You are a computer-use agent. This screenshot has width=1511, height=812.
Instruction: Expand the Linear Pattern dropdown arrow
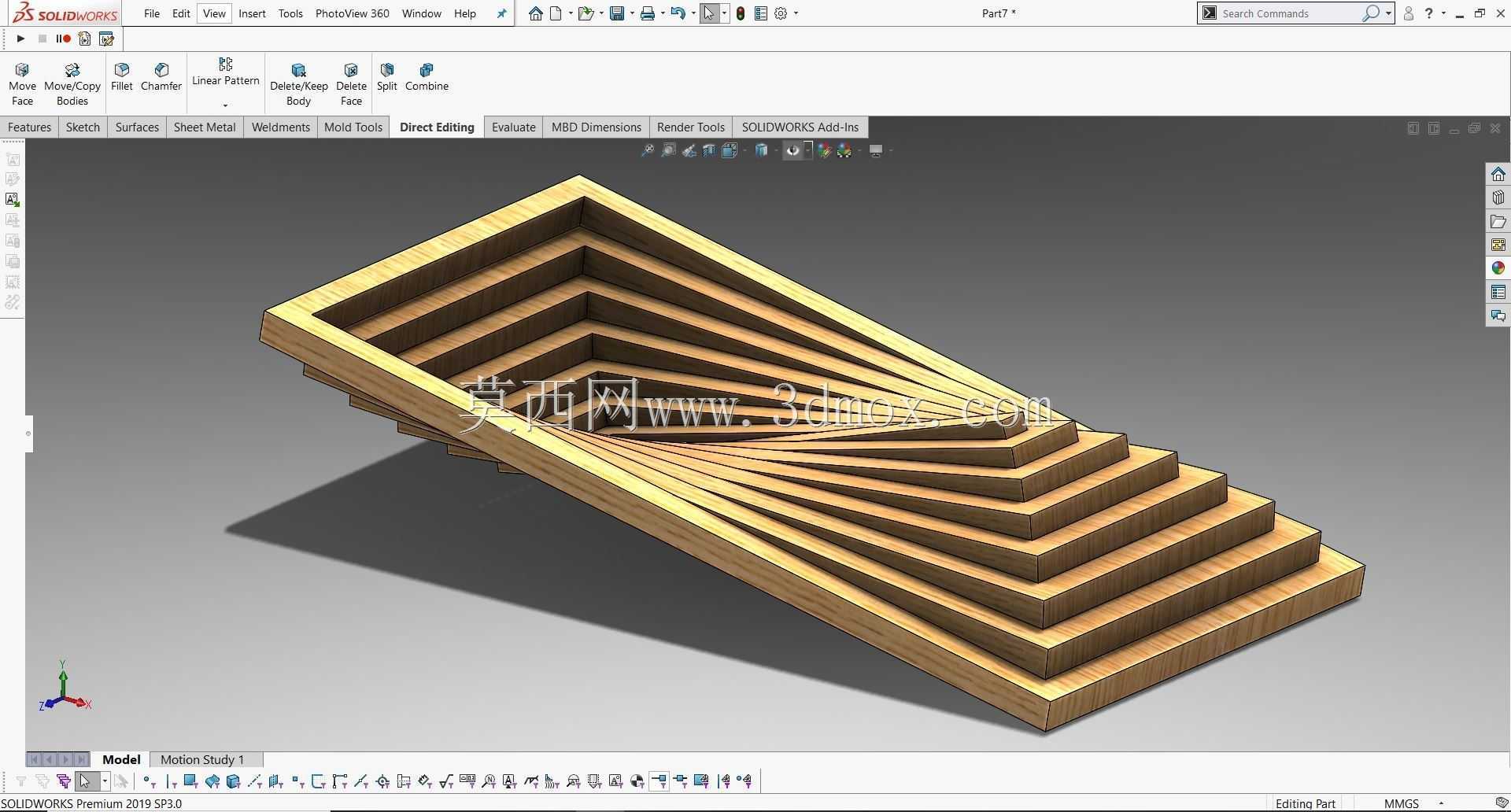click(225, 105)
